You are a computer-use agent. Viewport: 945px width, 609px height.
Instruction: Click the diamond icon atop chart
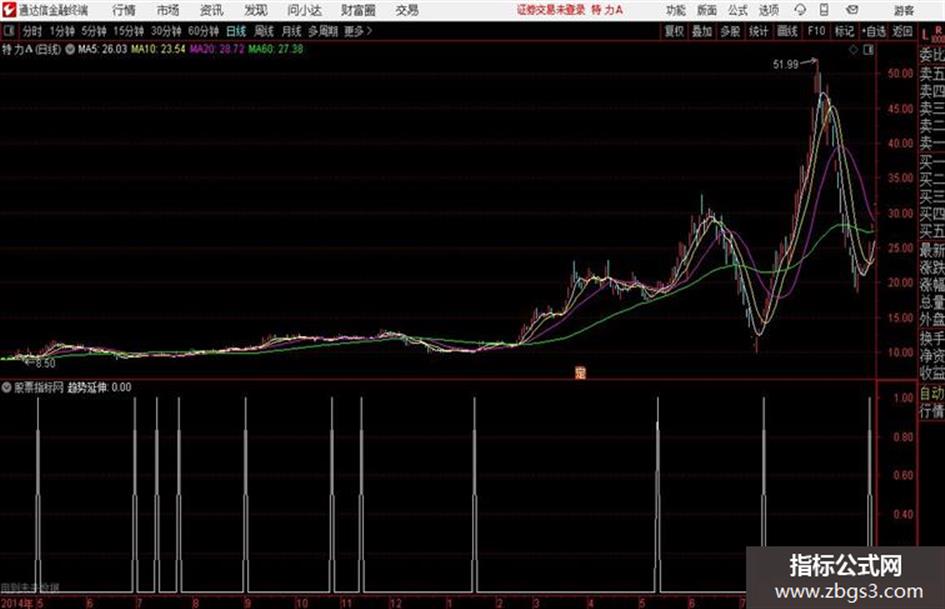coord(853,50)
